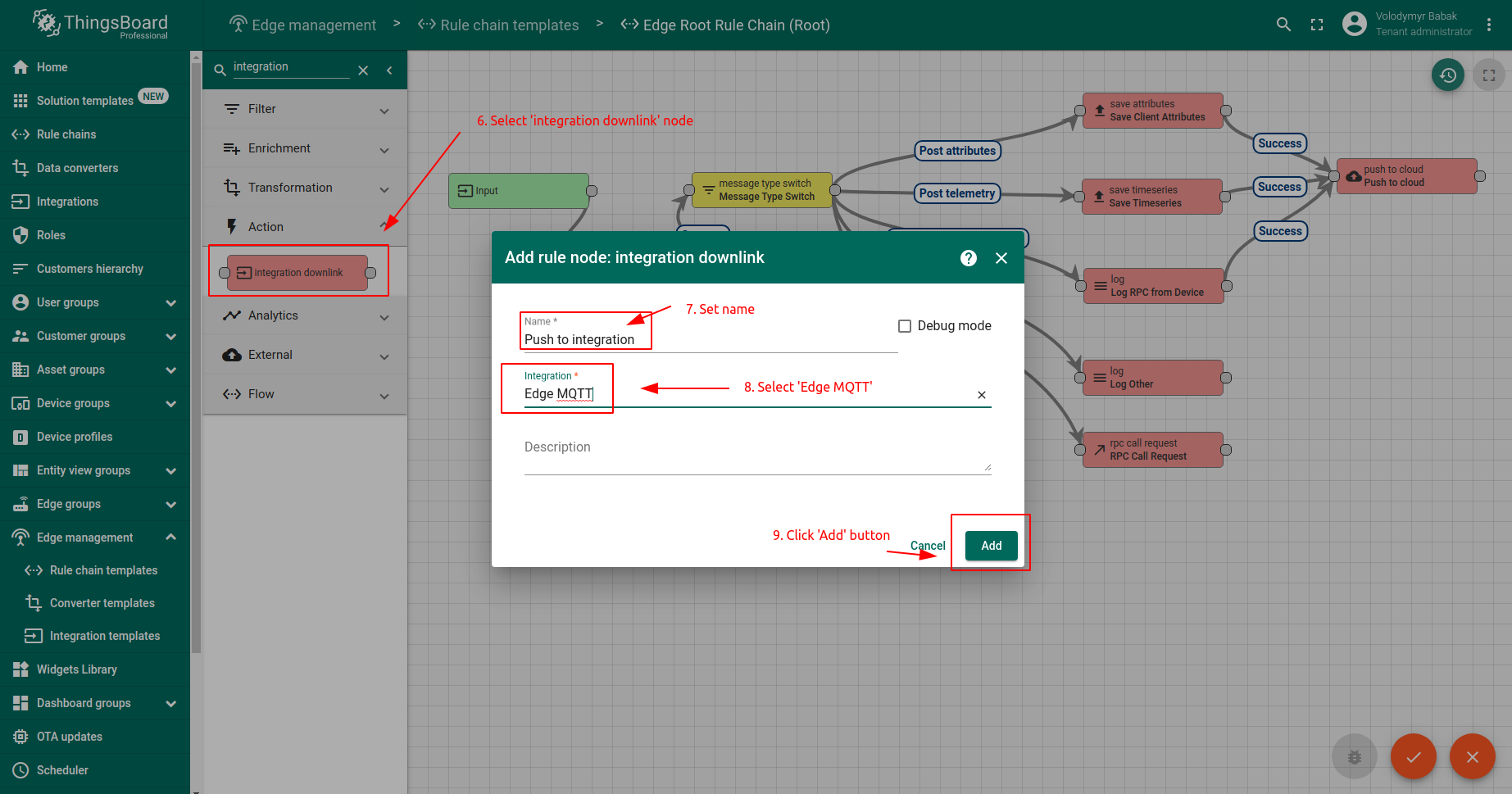1512x794 pixels.
Task: Expand the Analytics node category
Action: tap(305, 315)
